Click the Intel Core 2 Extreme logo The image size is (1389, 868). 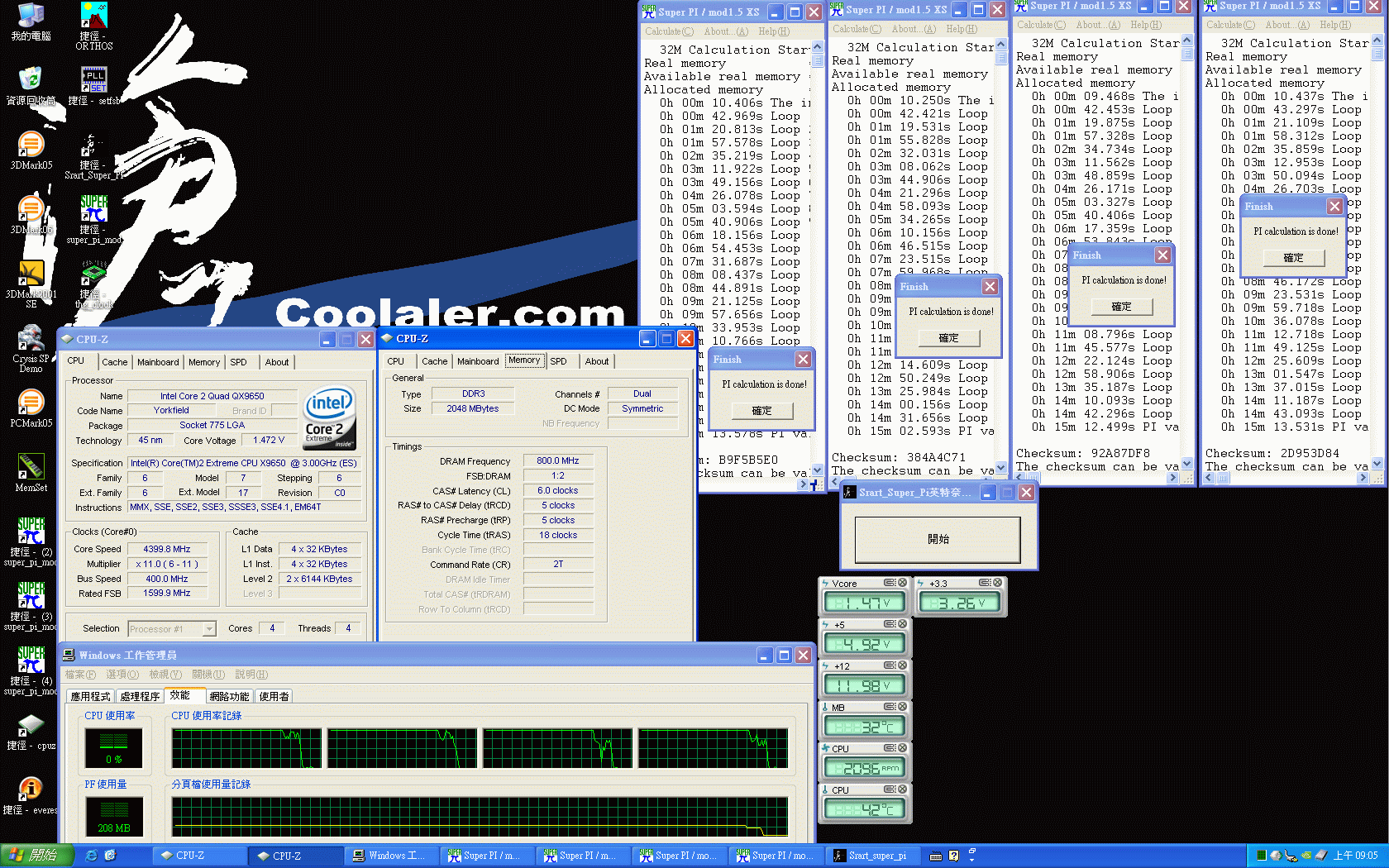tap(330, 418)
